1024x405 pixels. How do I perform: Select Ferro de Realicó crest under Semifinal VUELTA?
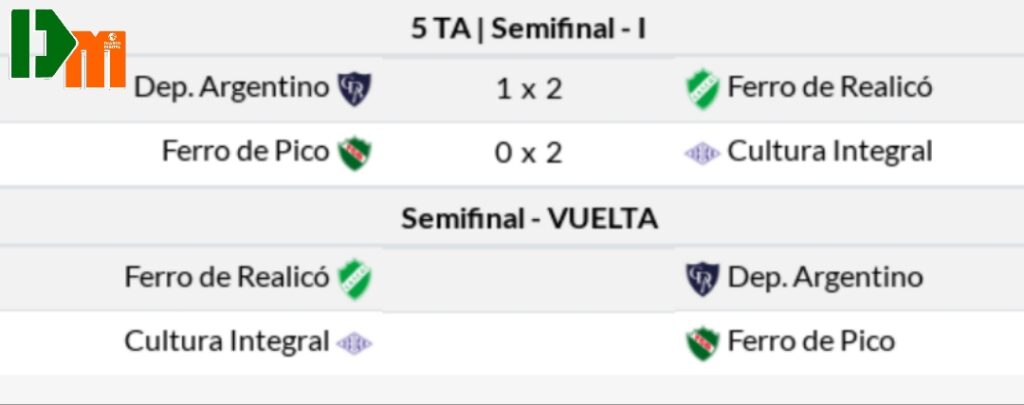point(354,278)
